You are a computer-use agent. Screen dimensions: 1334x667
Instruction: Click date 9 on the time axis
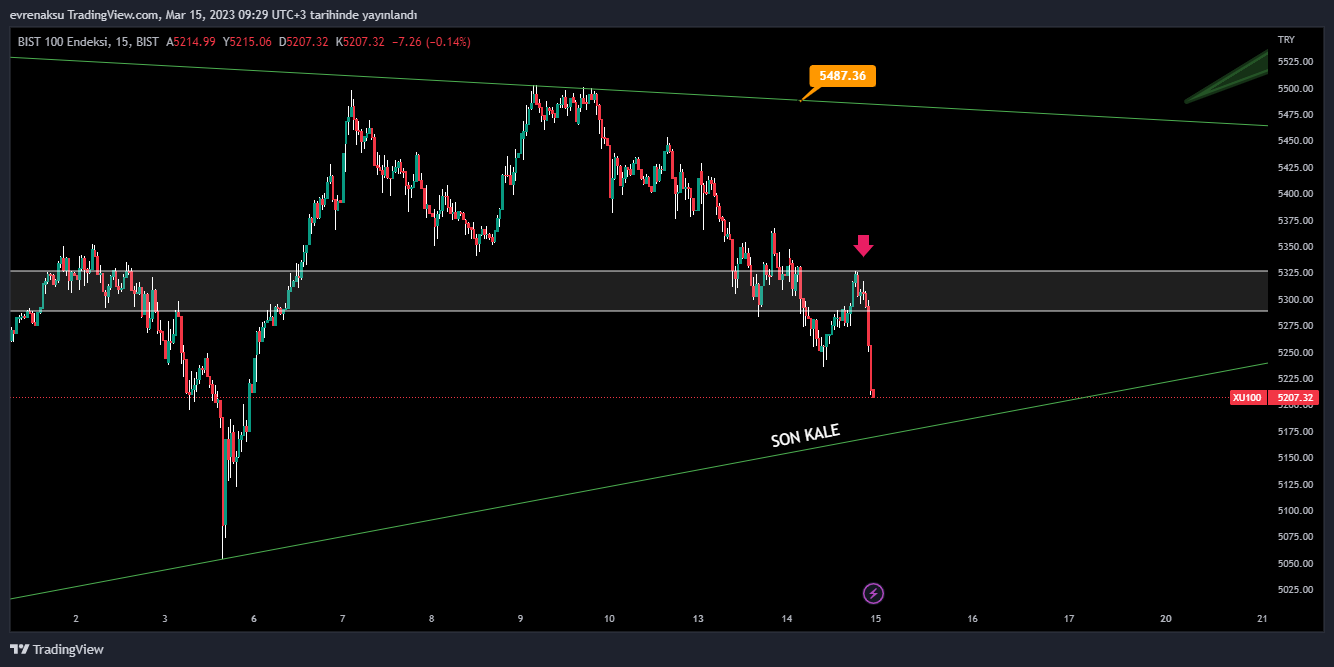[x=520, y=619]
